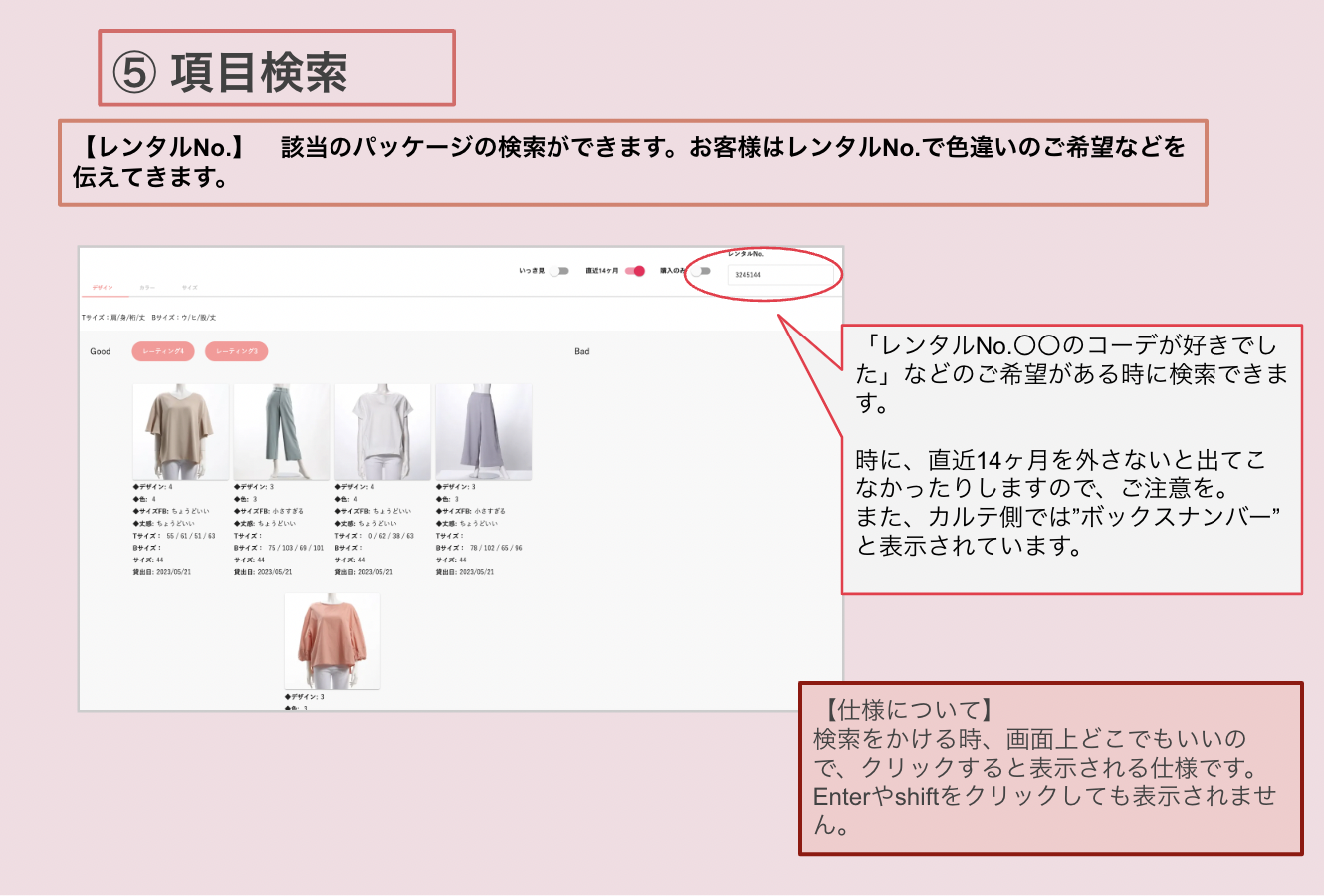The image size is (1324, 896).
Task: Switch to the デザイン tab
Action: click(x=103, y=288)
